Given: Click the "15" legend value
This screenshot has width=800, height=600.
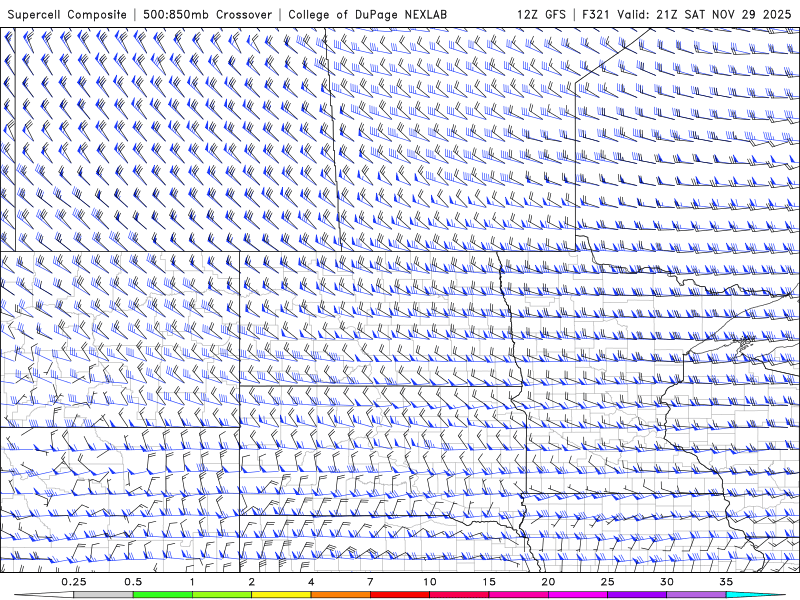Looking at the screenshot, I should pos(489,582).
